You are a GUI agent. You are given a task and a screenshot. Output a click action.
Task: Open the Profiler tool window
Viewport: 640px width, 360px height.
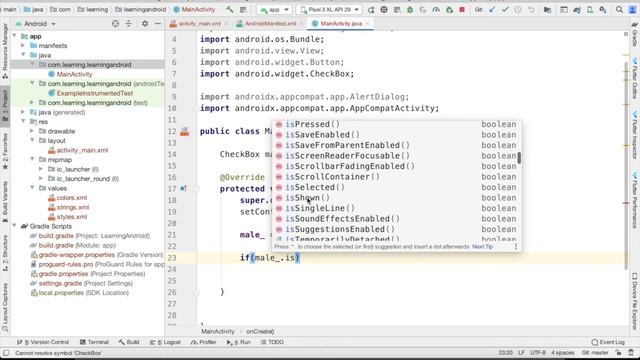204,342
